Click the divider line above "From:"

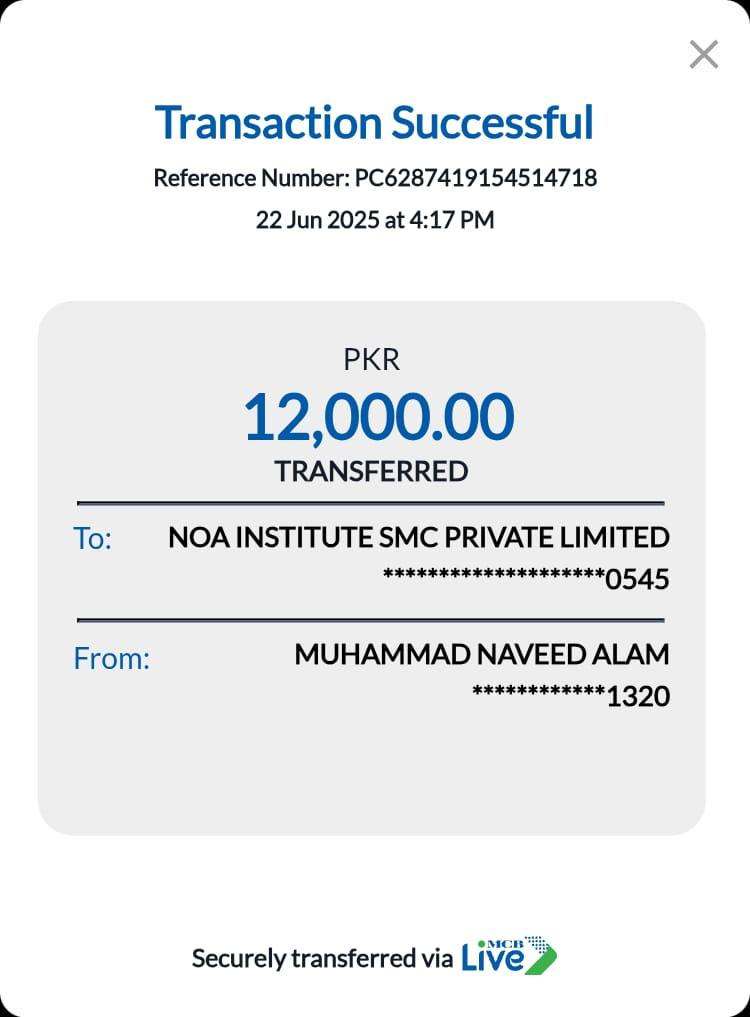coord(371,620)
